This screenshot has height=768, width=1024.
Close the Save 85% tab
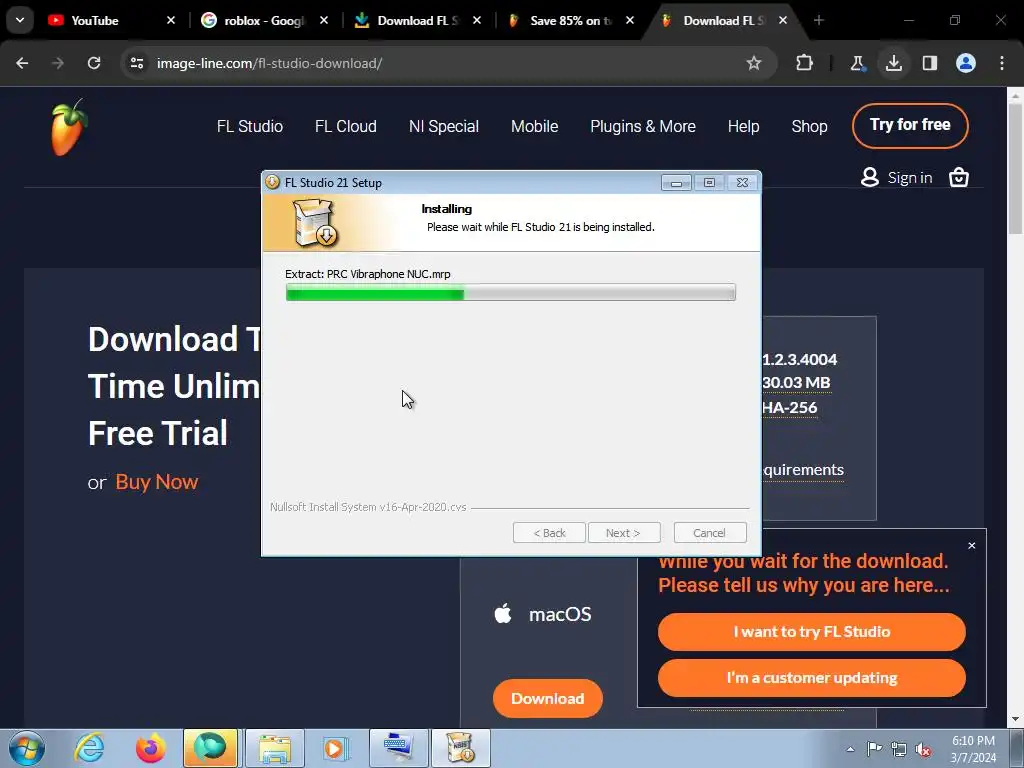click(x=630, y=20)
